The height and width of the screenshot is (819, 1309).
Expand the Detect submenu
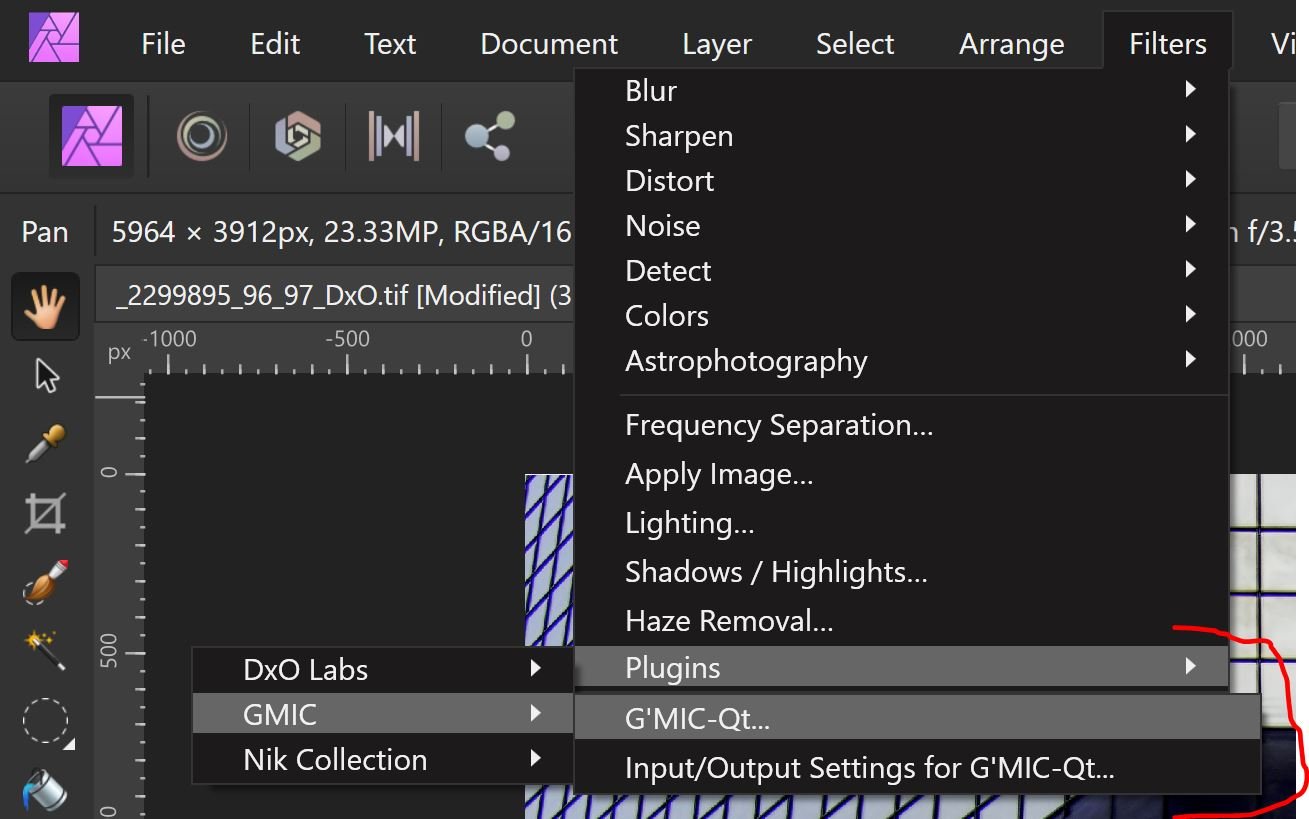(901, 270)
